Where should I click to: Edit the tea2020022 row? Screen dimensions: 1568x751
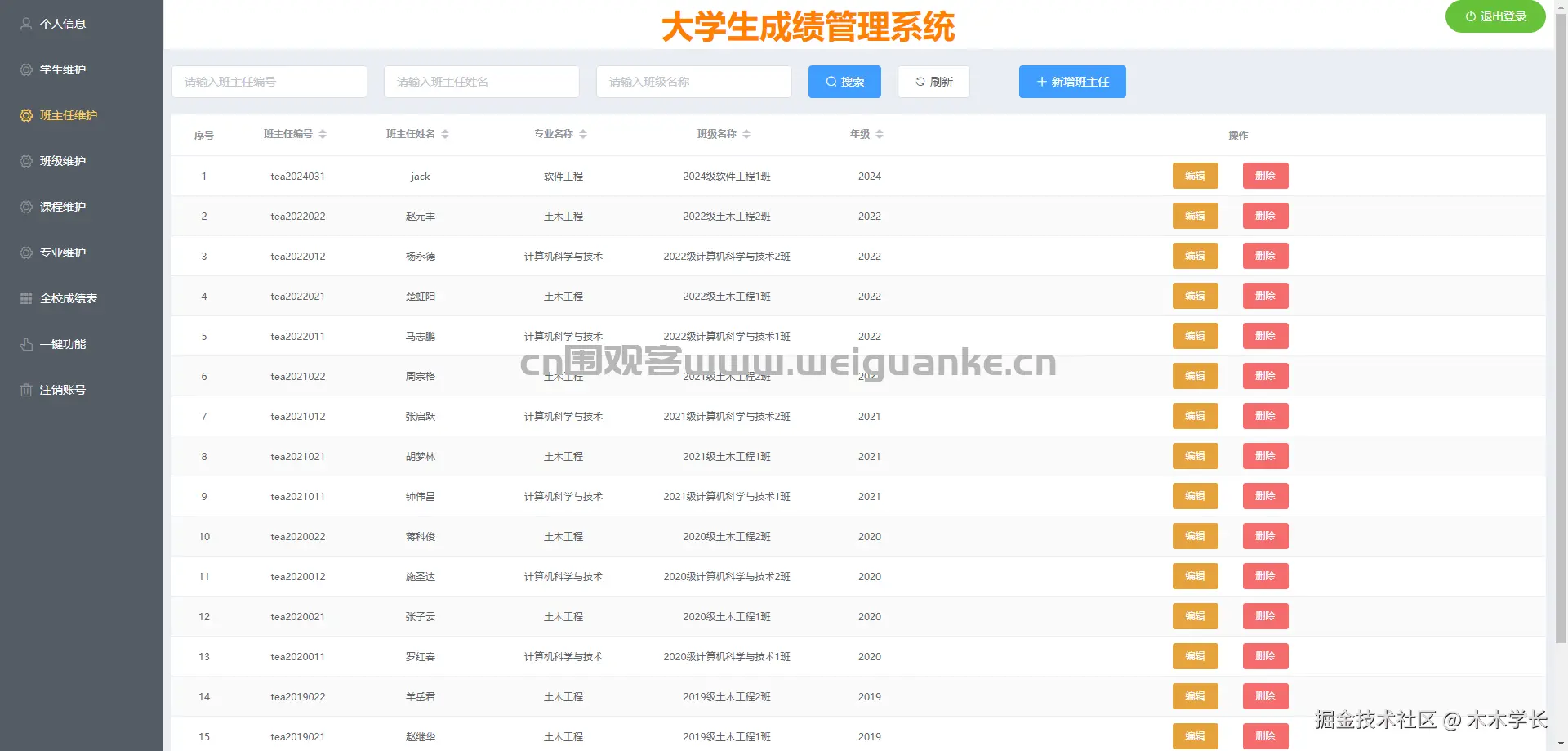click(x=1195, y=536)
